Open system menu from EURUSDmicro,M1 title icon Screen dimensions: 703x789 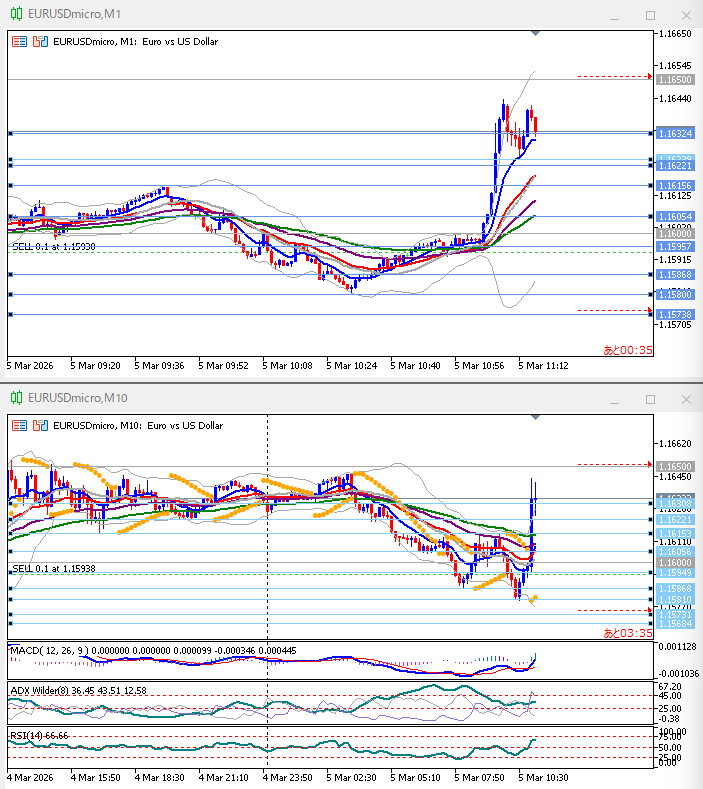[x=15, y=15]
